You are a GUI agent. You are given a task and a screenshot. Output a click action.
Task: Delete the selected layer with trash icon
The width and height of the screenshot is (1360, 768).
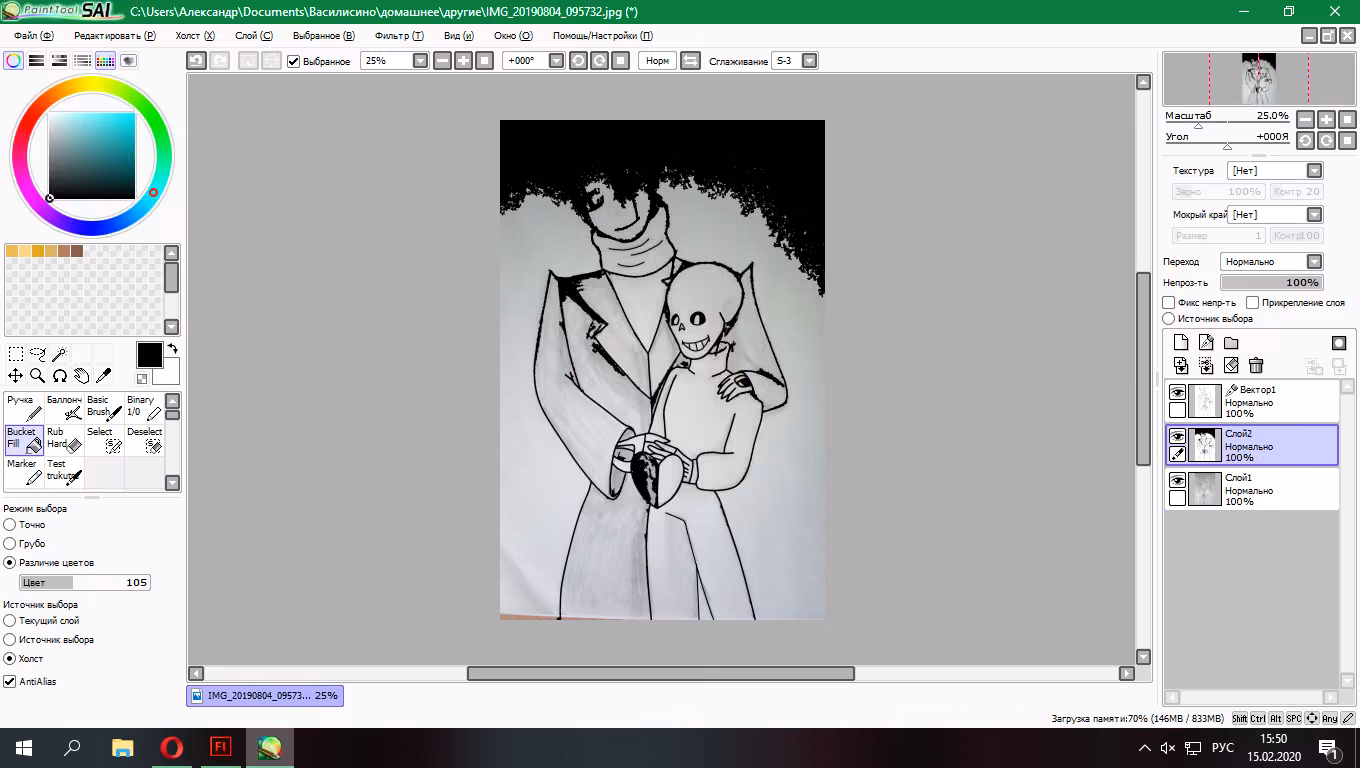[1256, 366]
